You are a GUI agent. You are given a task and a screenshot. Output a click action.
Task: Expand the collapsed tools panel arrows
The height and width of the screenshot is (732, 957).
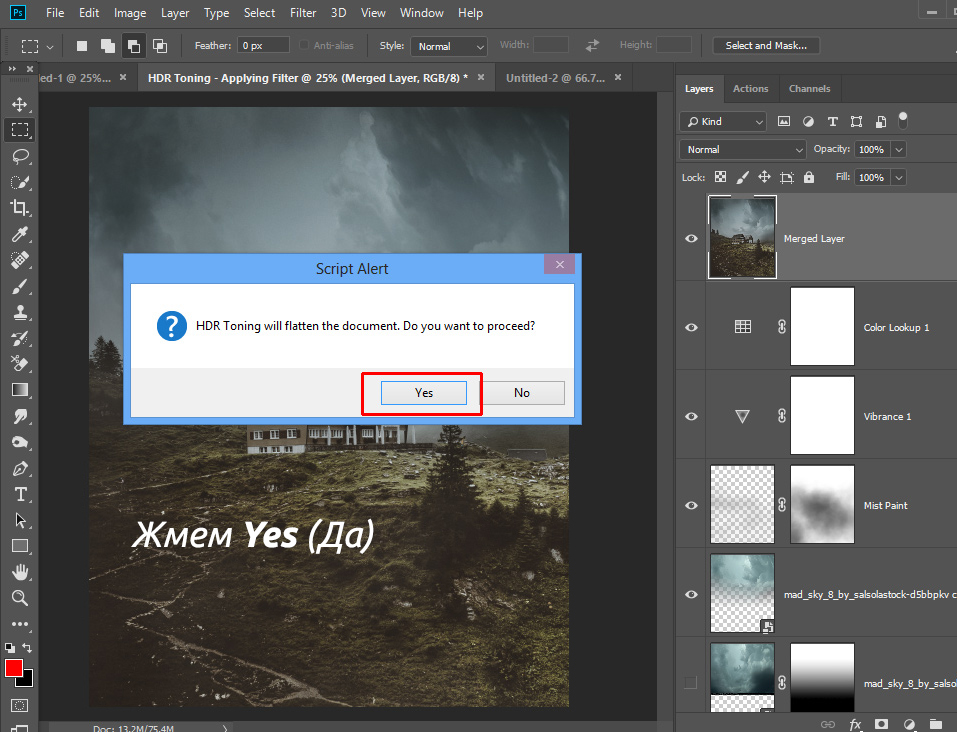coord(12,68)
